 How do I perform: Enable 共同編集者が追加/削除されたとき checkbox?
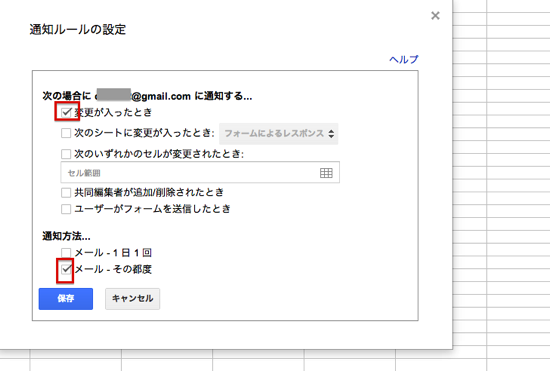tap(66, 193)
